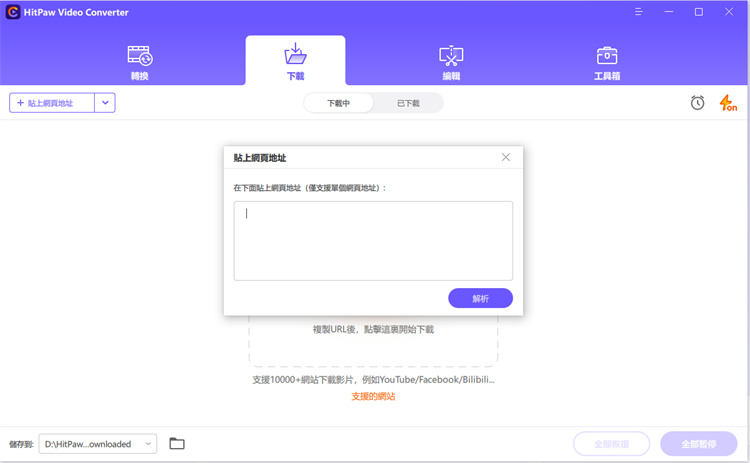This screenshot has height=463, width=750.
Task: Click the 全部暫停 (Pause all) button
Action: point(699,444)
